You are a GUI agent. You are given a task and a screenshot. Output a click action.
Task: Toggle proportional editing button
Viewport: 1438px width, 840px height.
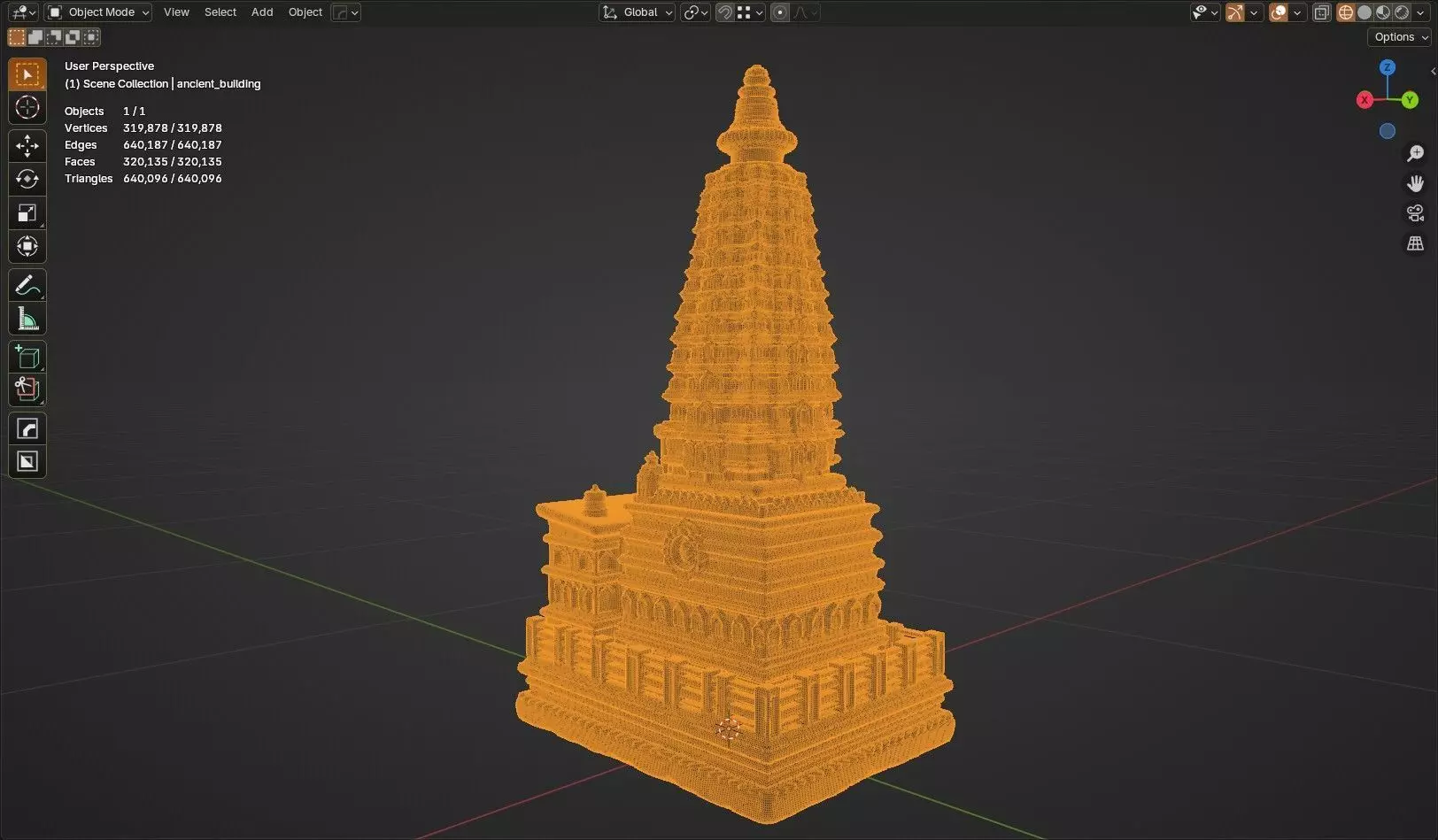pyautogui.click(x=780, y=12)
